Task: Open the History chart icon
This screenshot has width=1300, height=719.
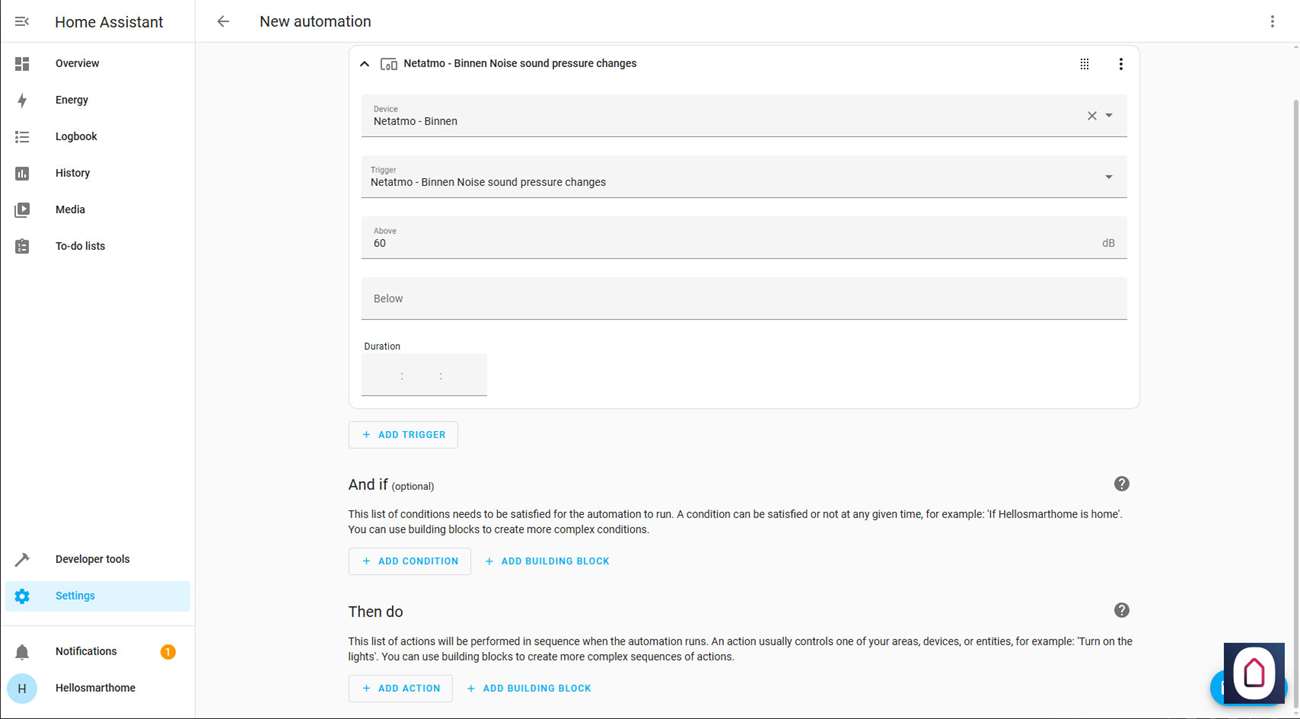Action: click(x=22, y=173)
